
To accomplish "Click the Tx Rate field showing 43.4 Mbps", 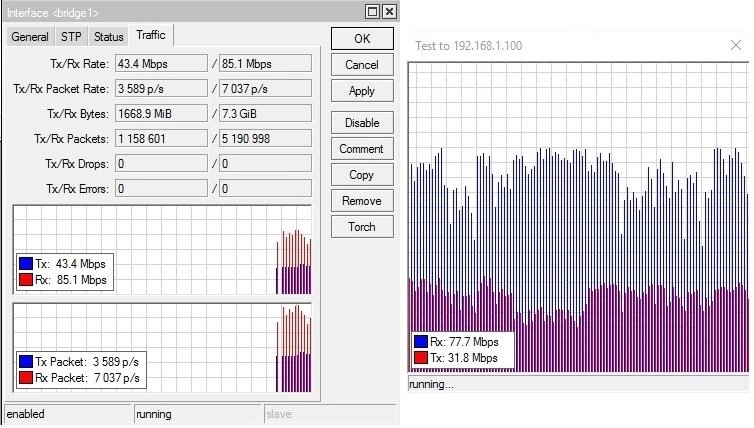I will pos(160,64).
